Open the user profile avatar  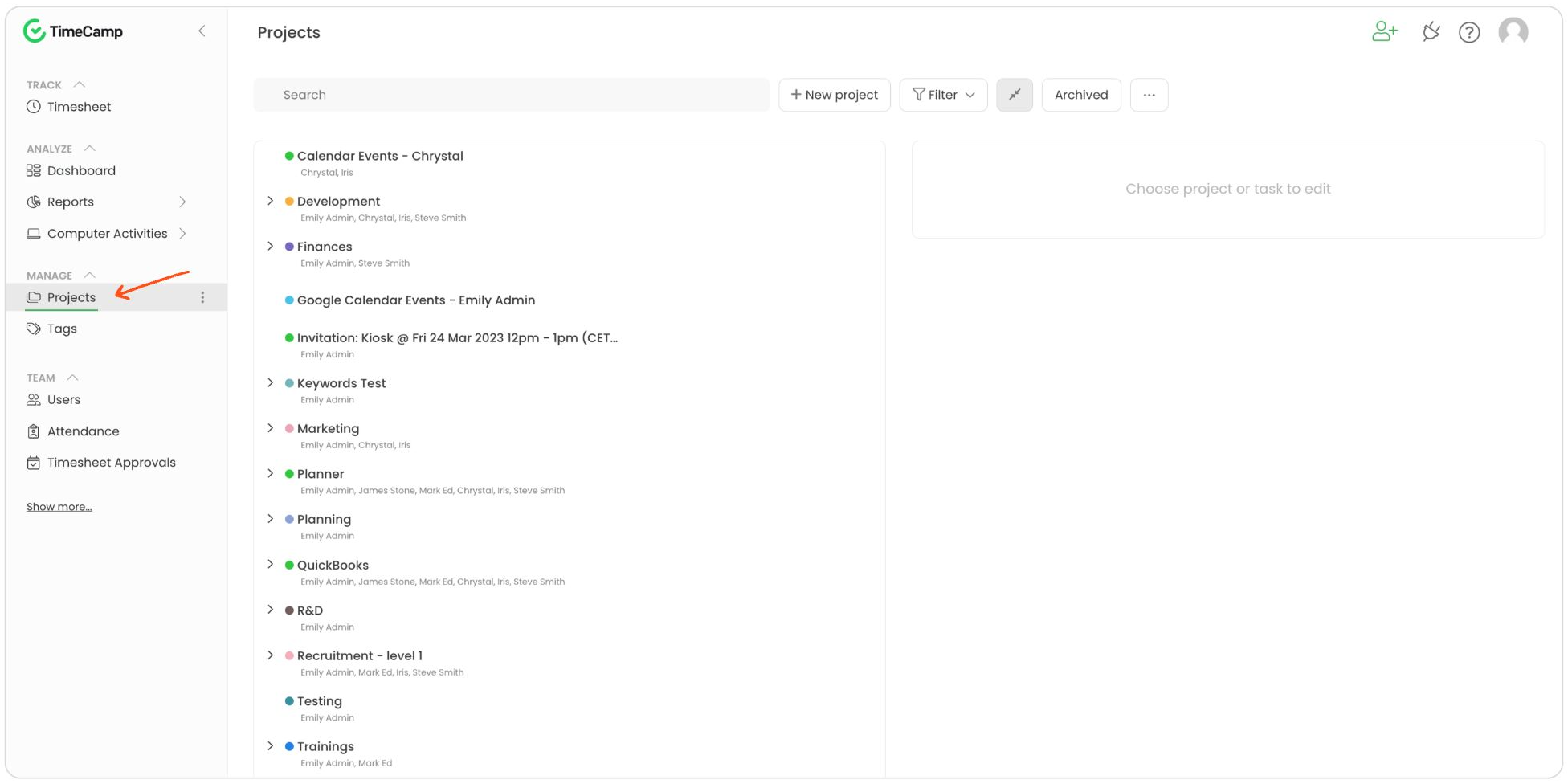(x=1513, y=32)
